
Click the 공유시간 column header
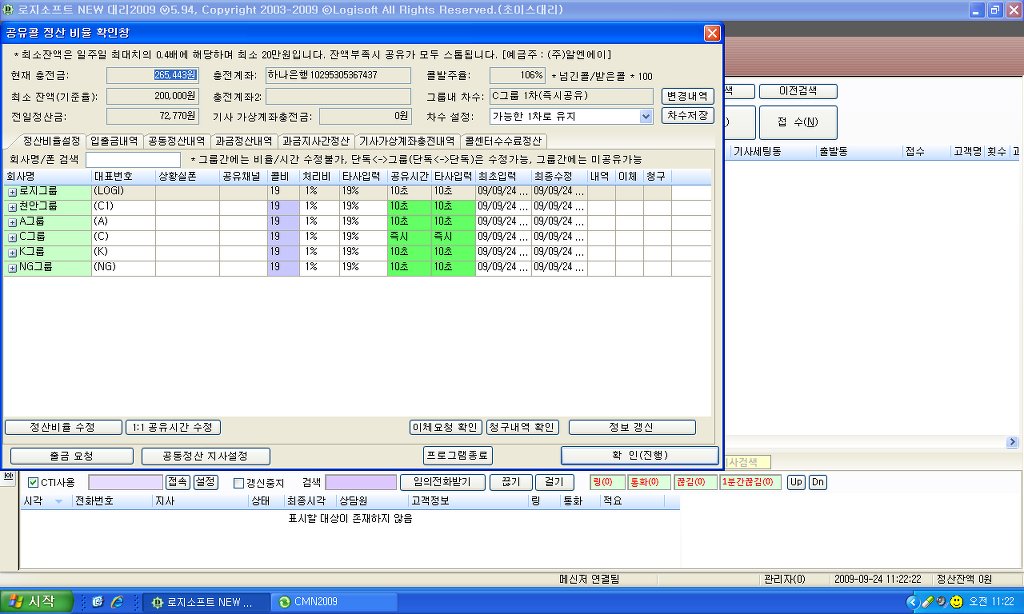(x=409, y=176)
